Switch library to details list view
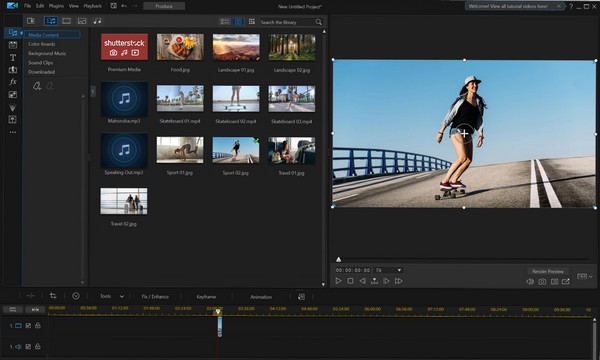 point(225,21)
